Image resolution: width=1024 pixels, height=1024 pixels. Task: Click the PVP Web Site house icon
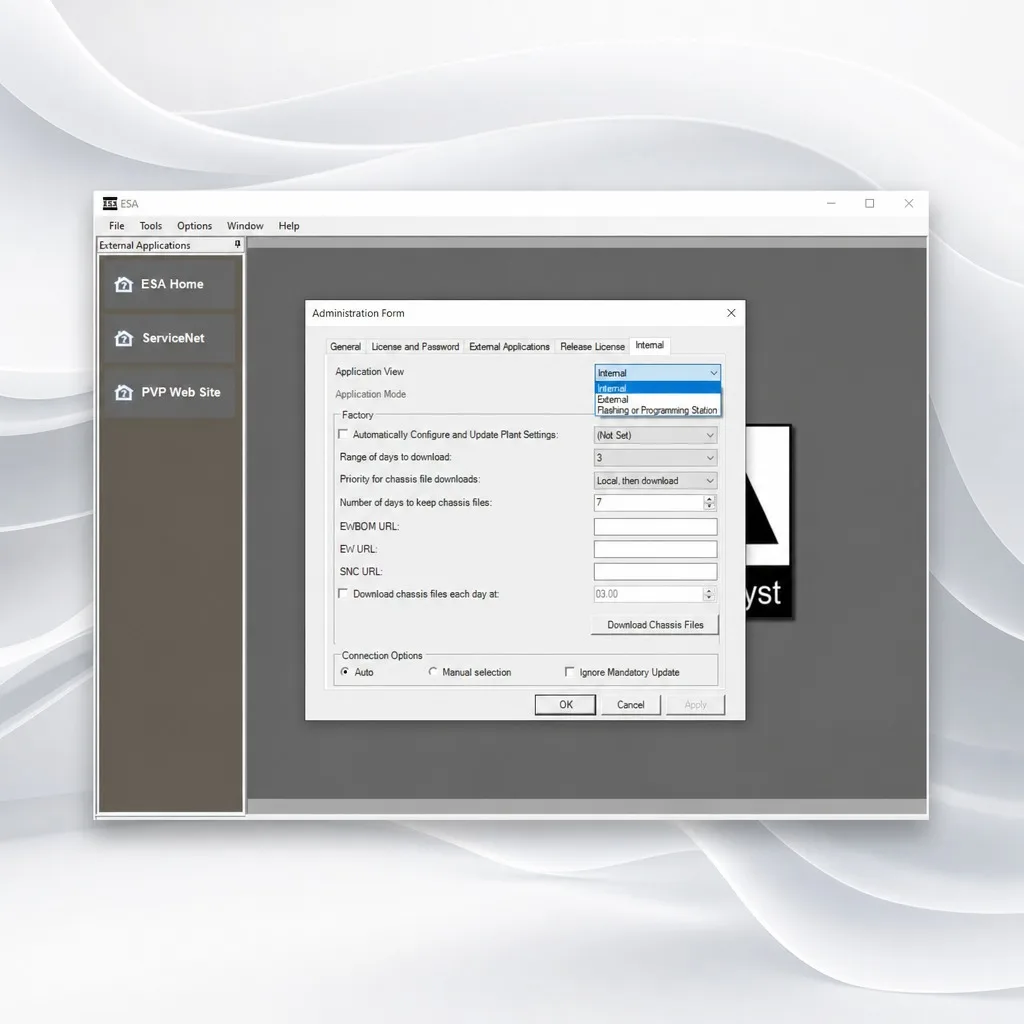tap(123, 392)
